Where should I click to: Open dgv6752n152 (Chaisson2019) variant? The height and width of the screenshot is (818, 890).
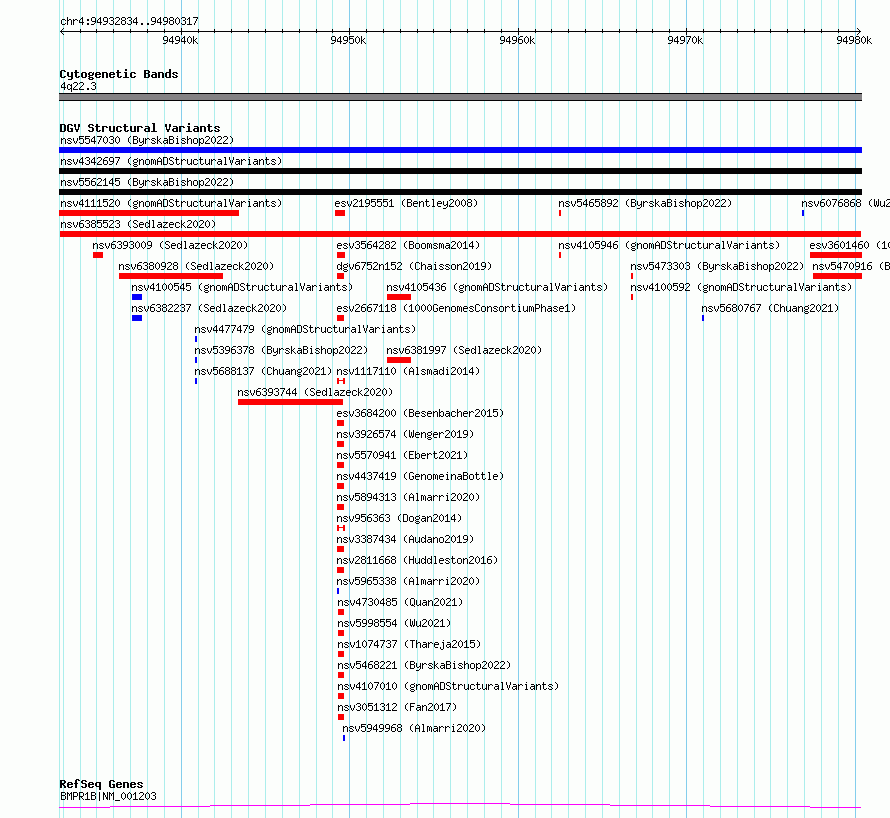pos(414,266)
